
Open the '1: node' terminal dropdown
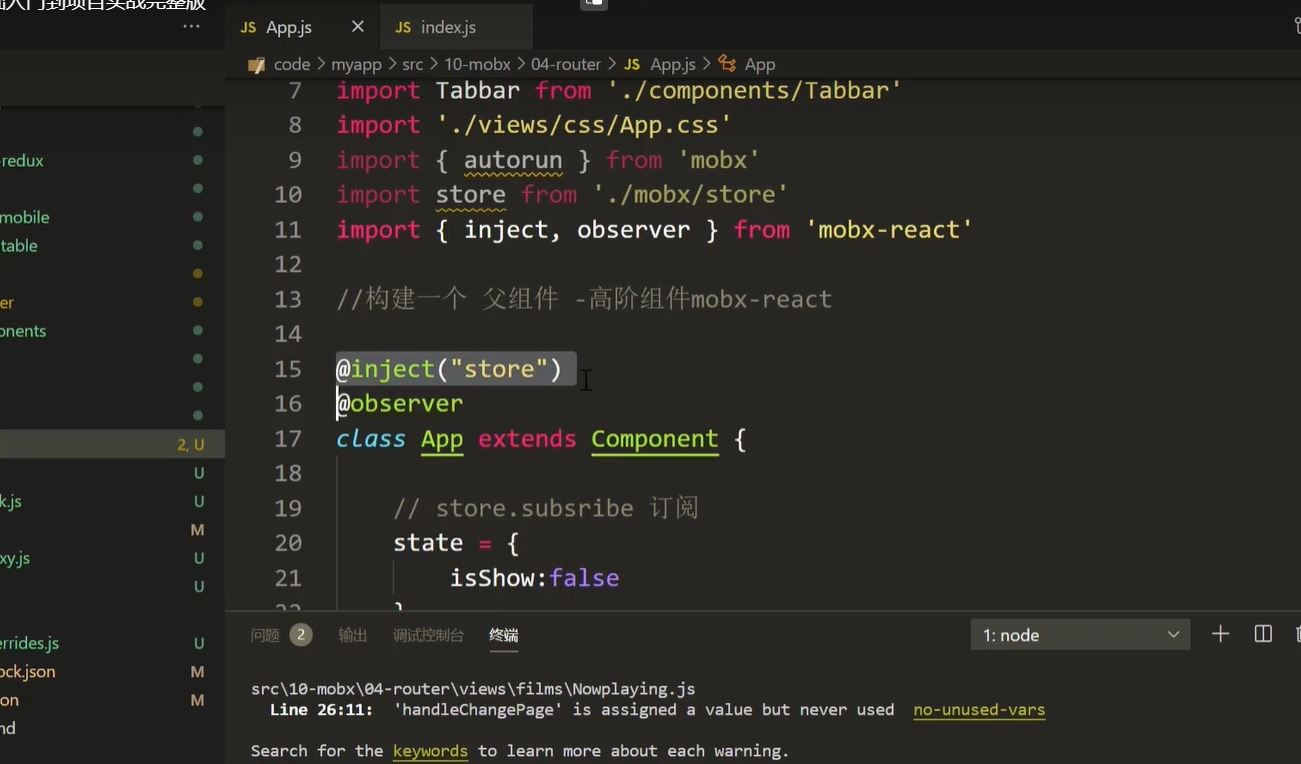[x=1080, y=635]
